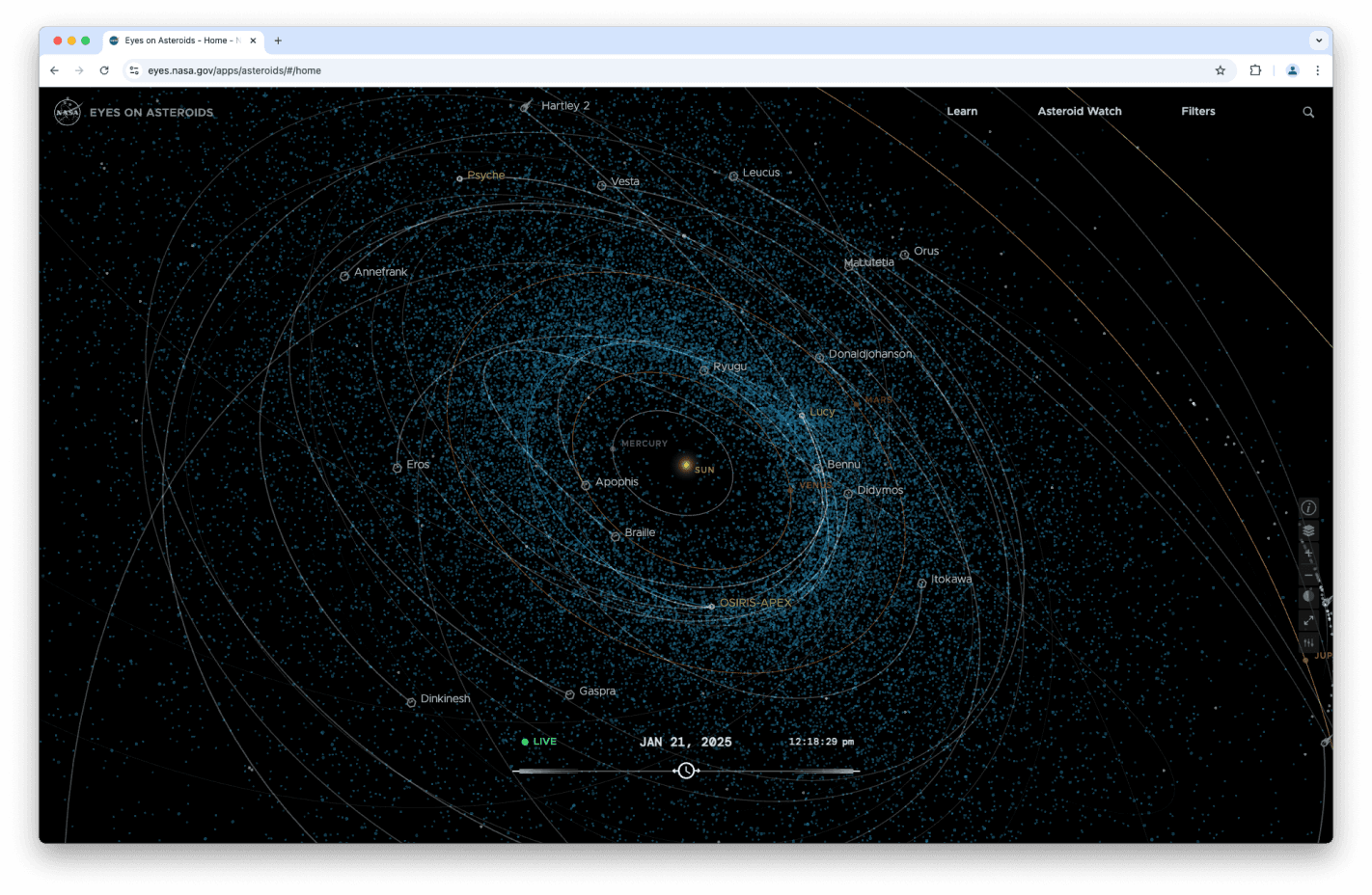Click the browser address bar URL
Viewport: 1372px width, 895px height.
pos(234,70)
